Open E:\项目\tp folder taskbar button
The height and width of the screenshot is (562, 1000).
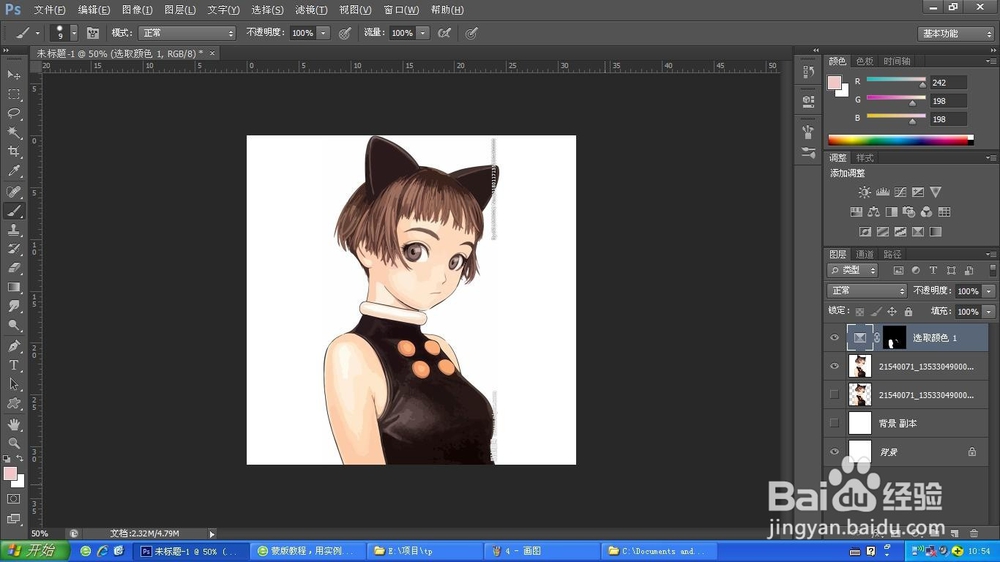425,551
